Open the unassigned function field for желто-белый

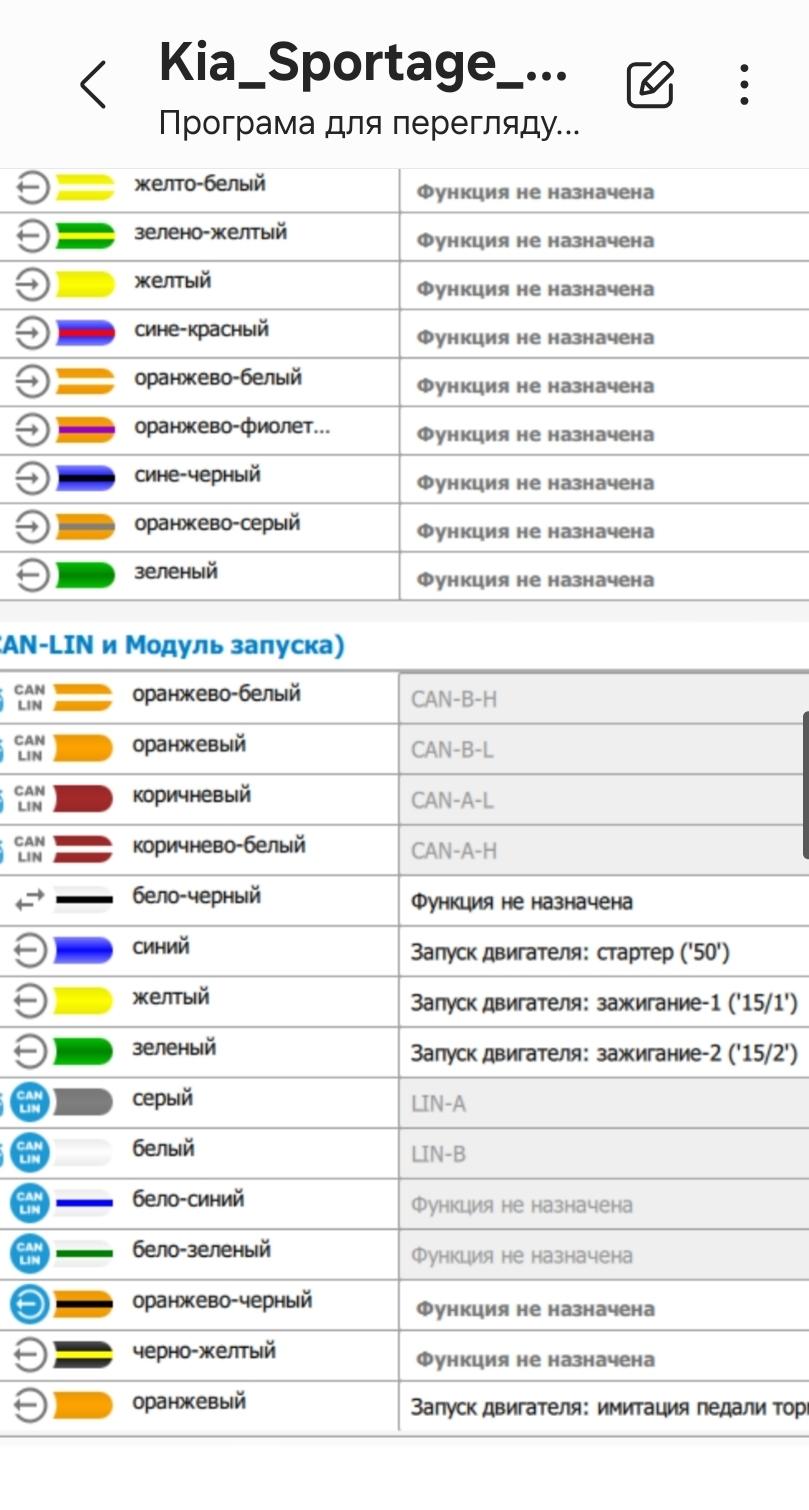click(x=604, y=191)
